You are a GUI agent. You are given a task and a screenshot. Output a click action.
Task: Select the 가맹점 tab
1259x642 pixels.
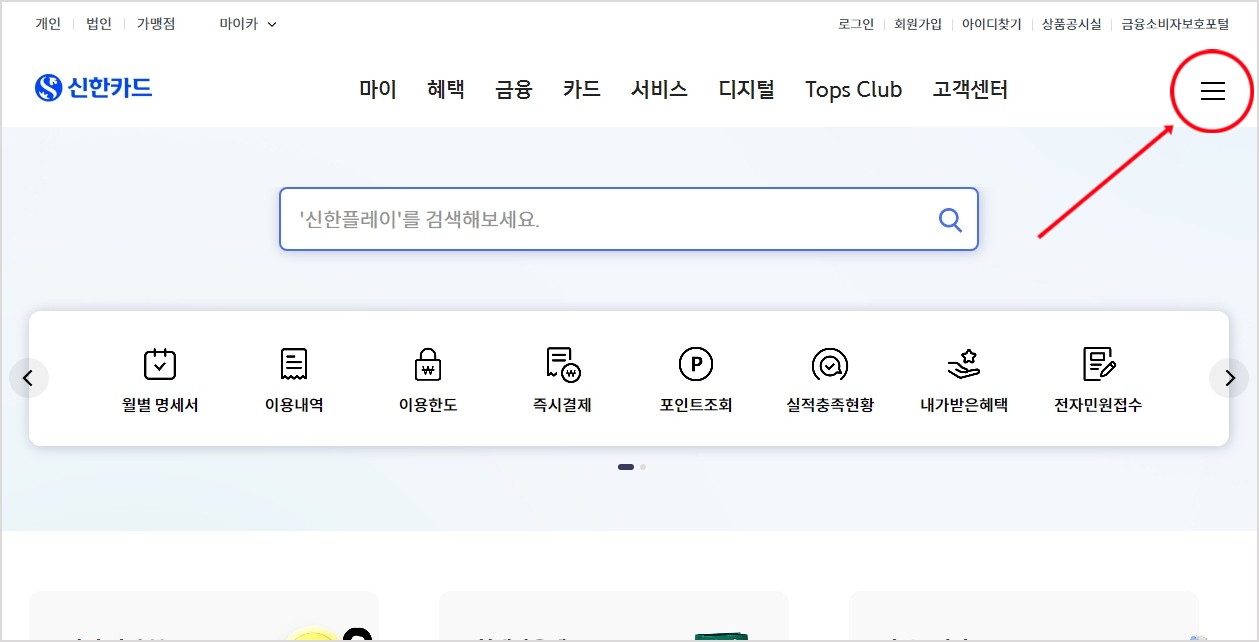coord(156,24)
